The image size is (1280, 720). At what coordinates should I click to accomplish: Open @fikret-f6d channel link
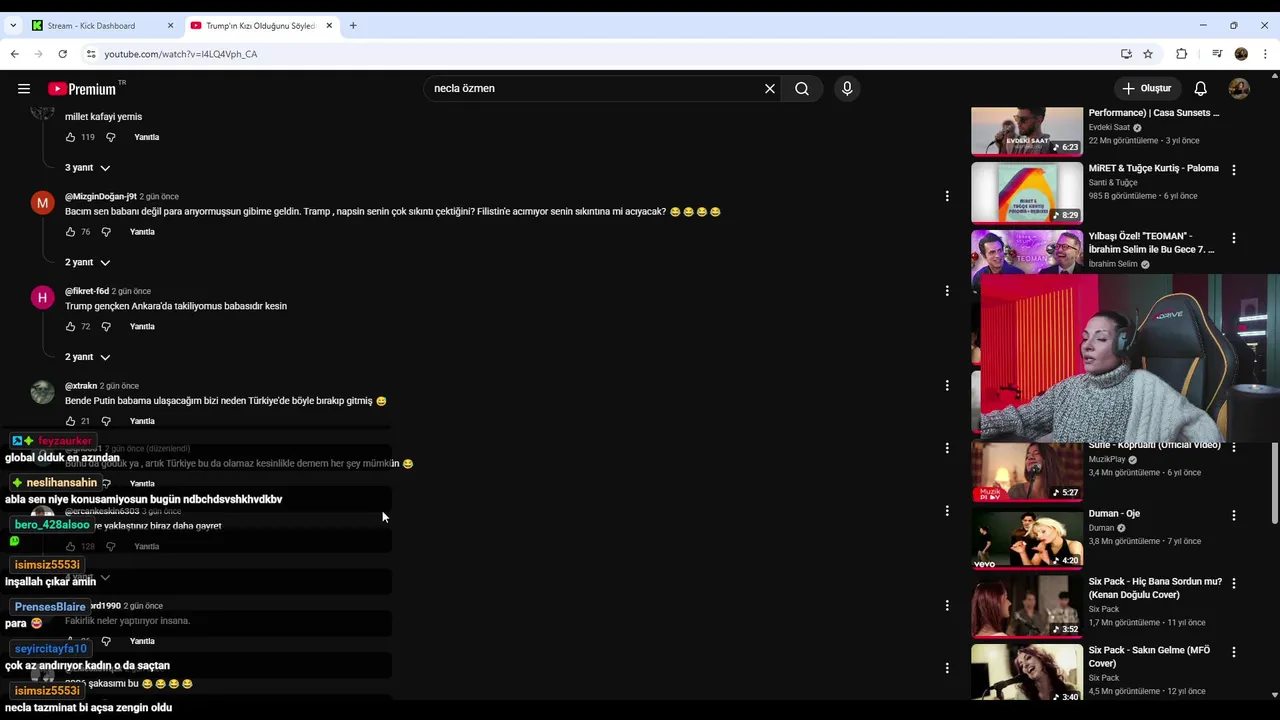point(87,292)
